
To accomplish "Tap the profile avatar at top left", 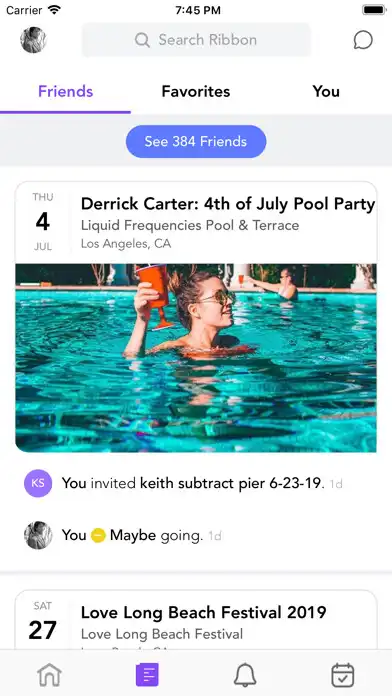I will click(x=33, y=40).
